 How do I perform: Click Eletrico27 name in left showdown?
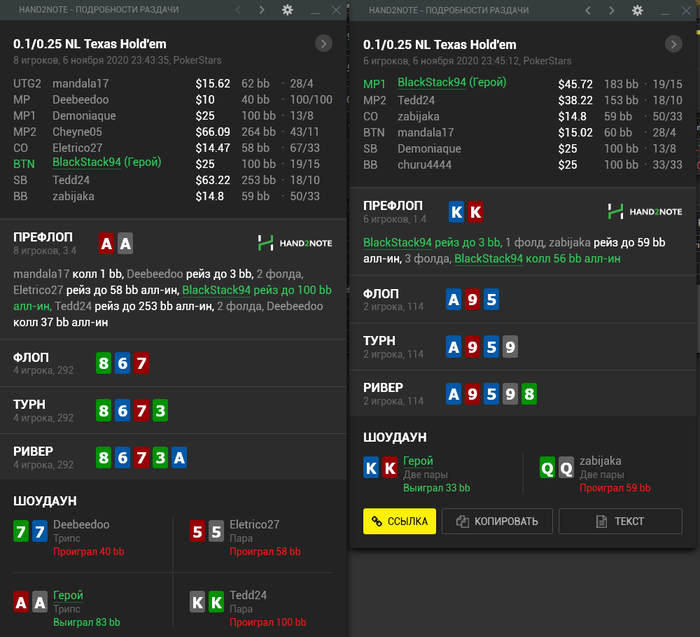point(254,525)
